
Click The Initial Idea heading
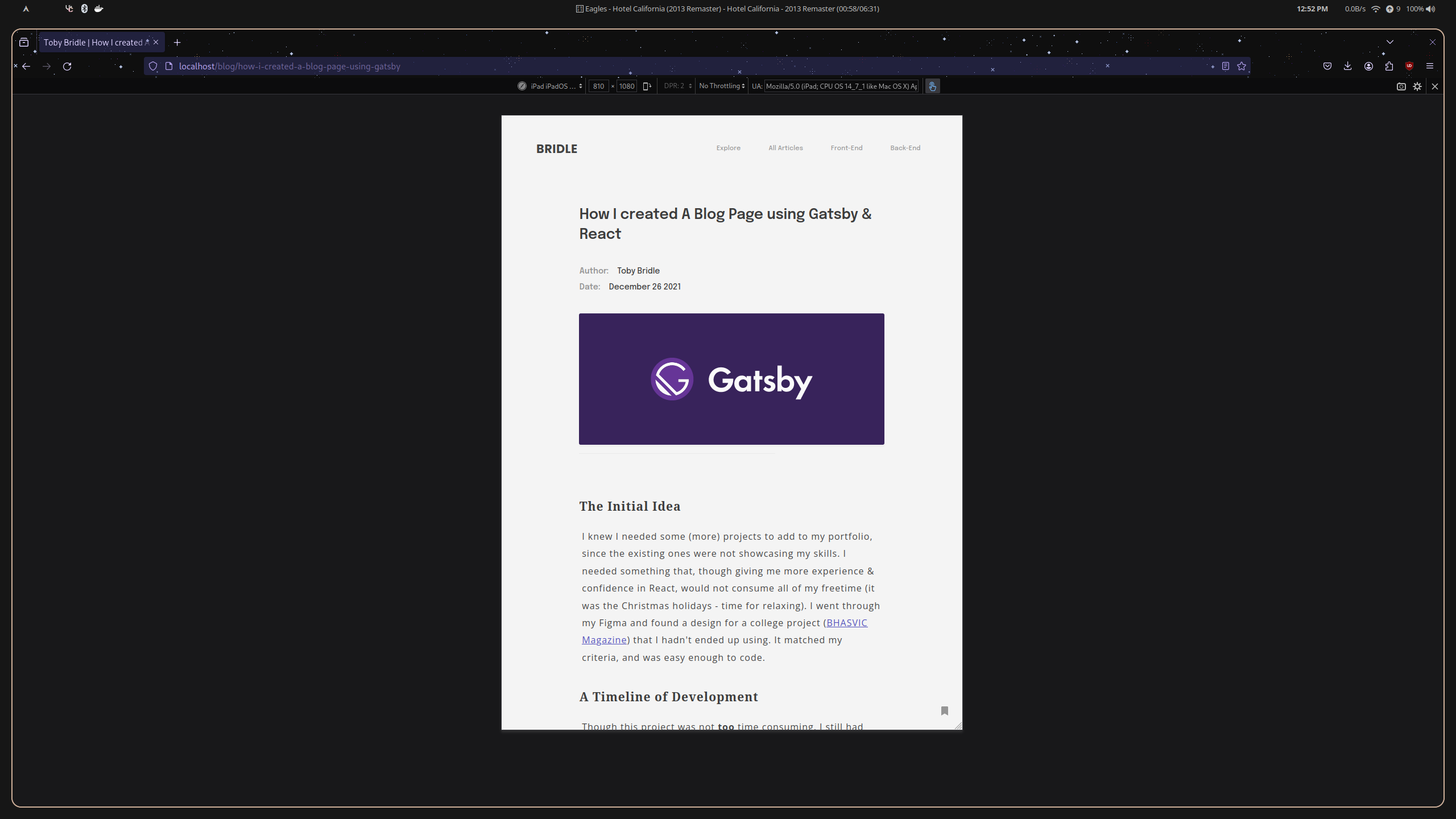coord(630,506)
